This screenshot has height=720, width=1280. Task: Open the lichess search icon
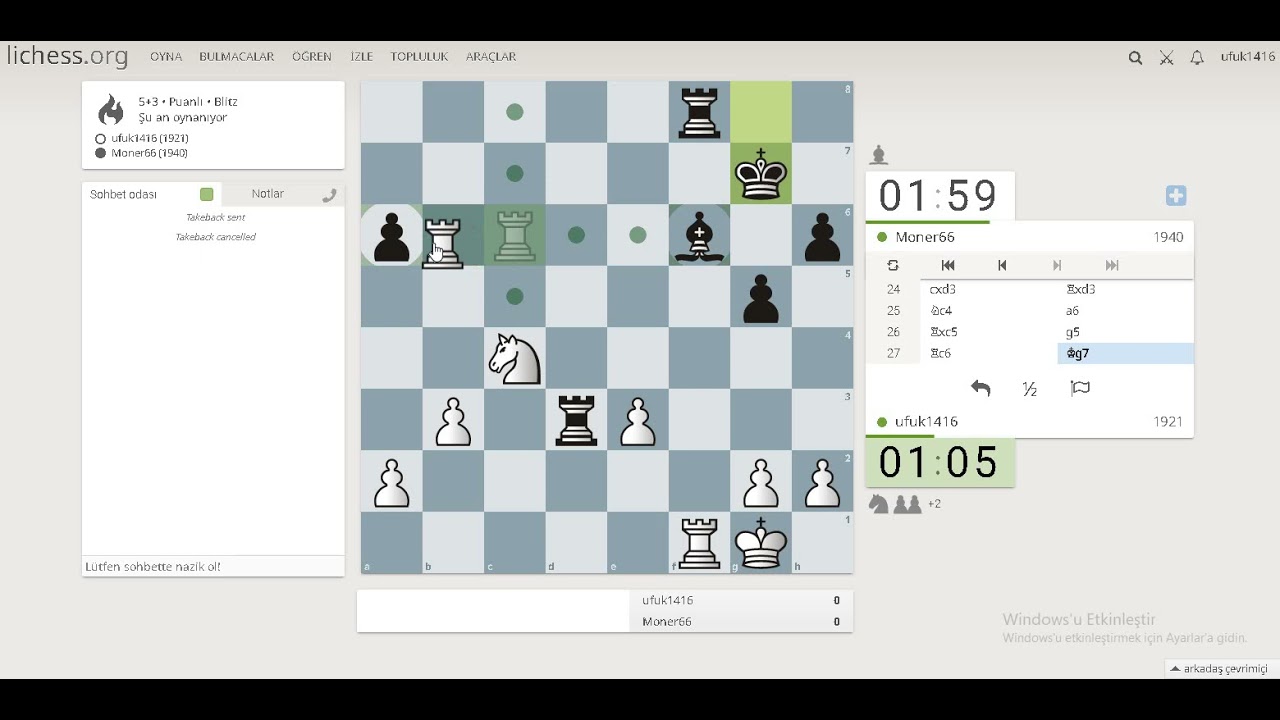tap(1135, 58)
